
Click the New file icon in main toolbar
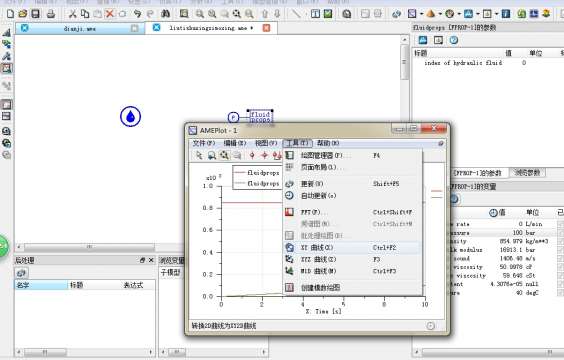click(x=10, y=14)
